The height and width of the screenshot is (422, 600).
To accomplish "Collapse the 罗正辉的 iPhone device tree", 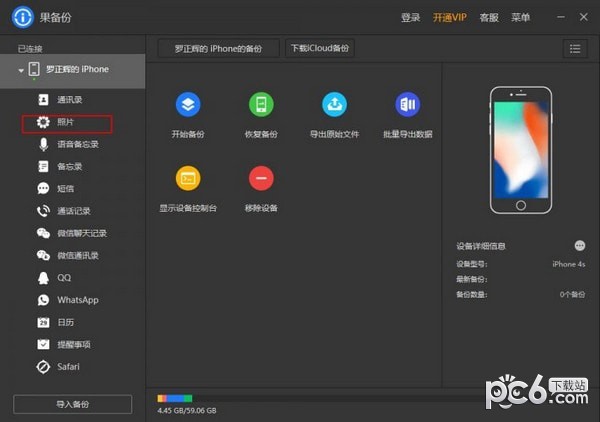I will 21,70.
